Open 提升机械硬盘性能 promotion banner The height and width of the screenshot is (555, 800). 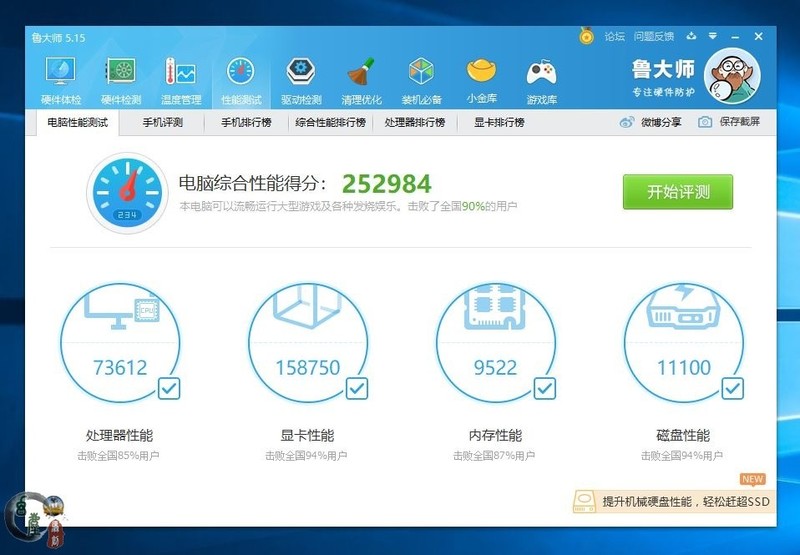[x=673, y=501]
